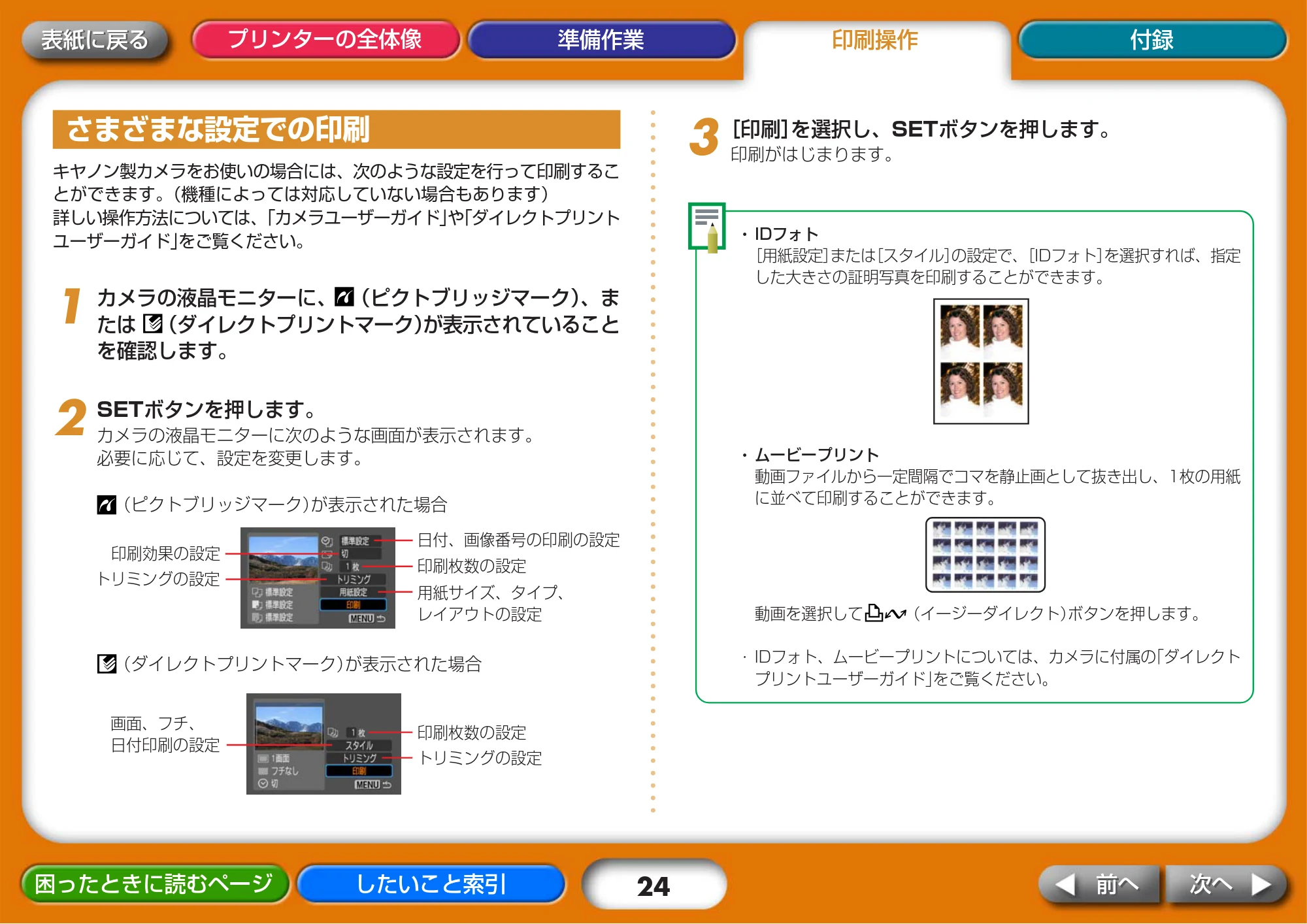Click MENU label in Direct Print camera screen

click(x=367, y=785)
